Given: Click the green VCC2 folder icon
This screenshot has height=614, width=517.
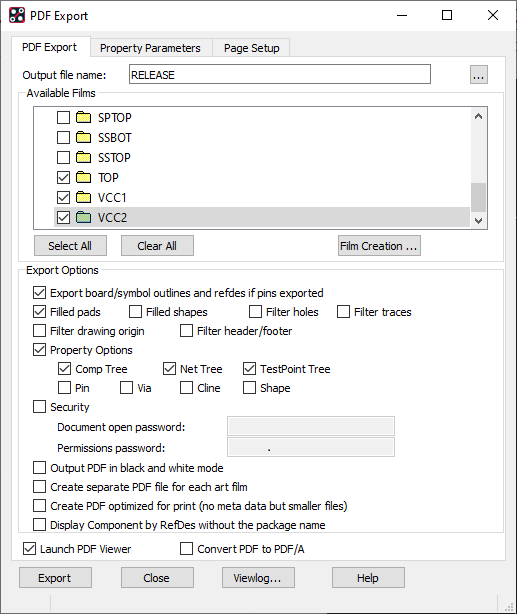Looking at the screenshot, I should pos(83,217).
